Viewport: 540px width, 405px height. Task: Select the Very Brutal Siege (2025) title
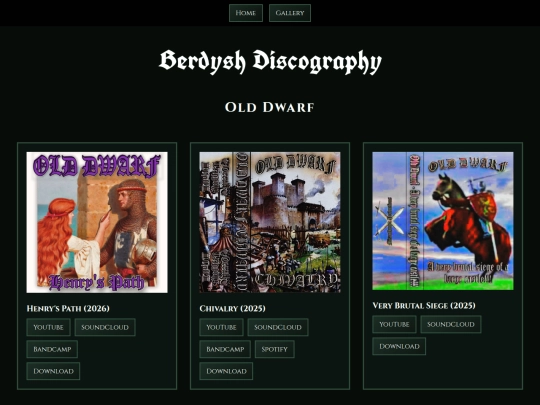coord(424,305)
